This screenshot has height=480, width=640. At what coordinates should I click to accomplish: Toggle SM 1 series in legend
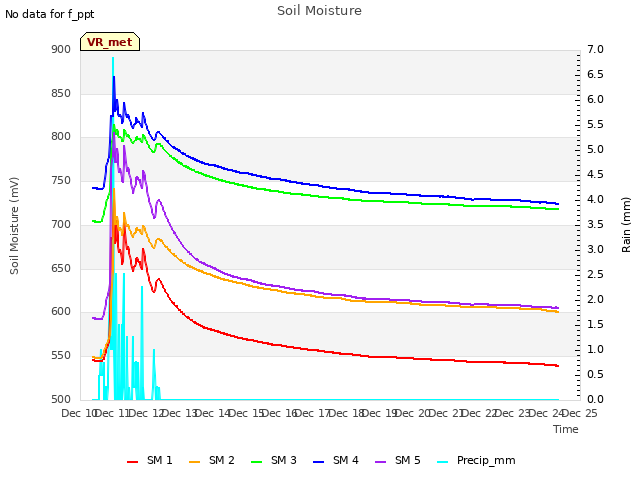pyautogui.click(x=150, y=460)
